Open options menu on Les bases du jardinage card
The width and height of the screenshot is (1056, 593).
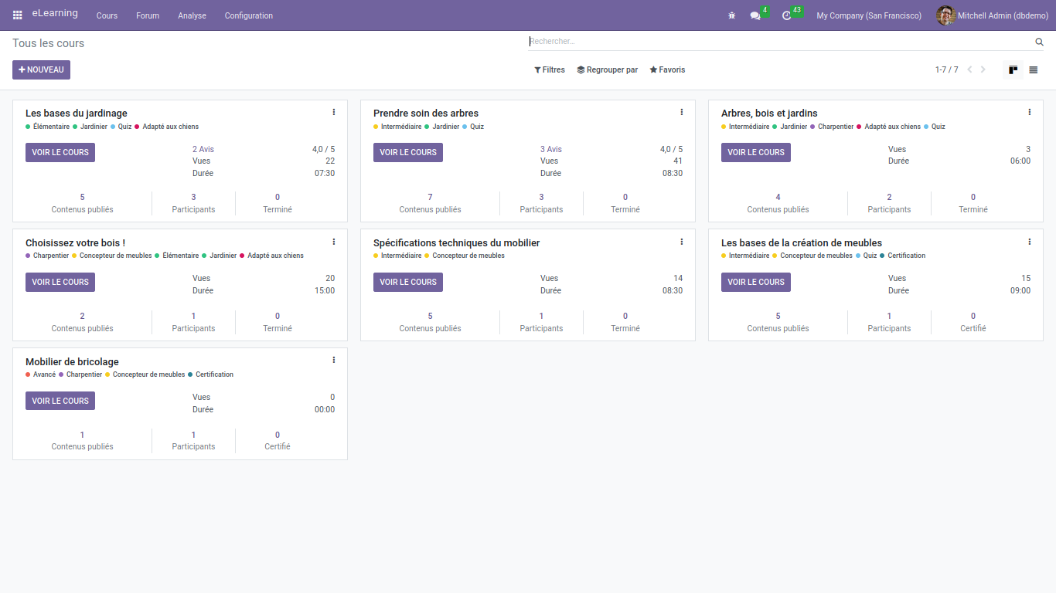334,112
